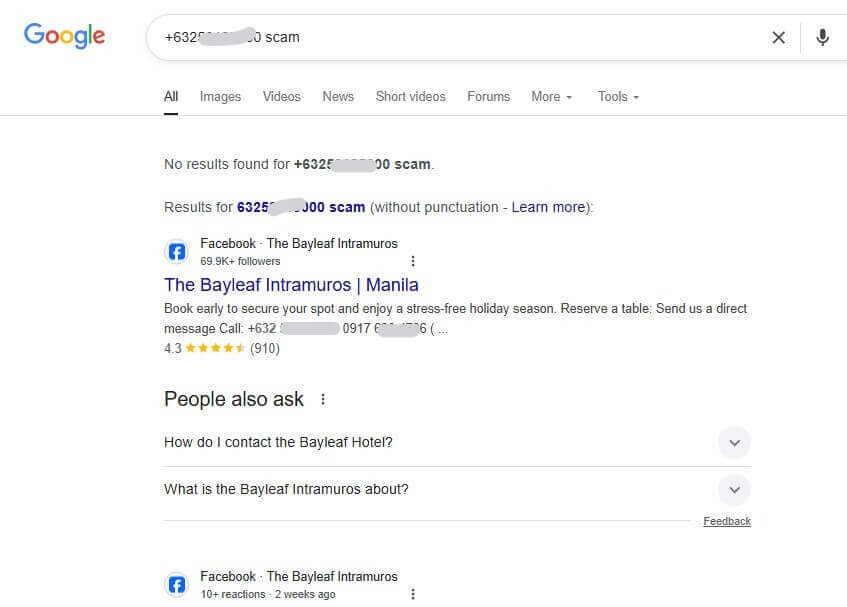847x607 pixels.
Task: Clear the search box with the X icon
Action: click(778, 38)
